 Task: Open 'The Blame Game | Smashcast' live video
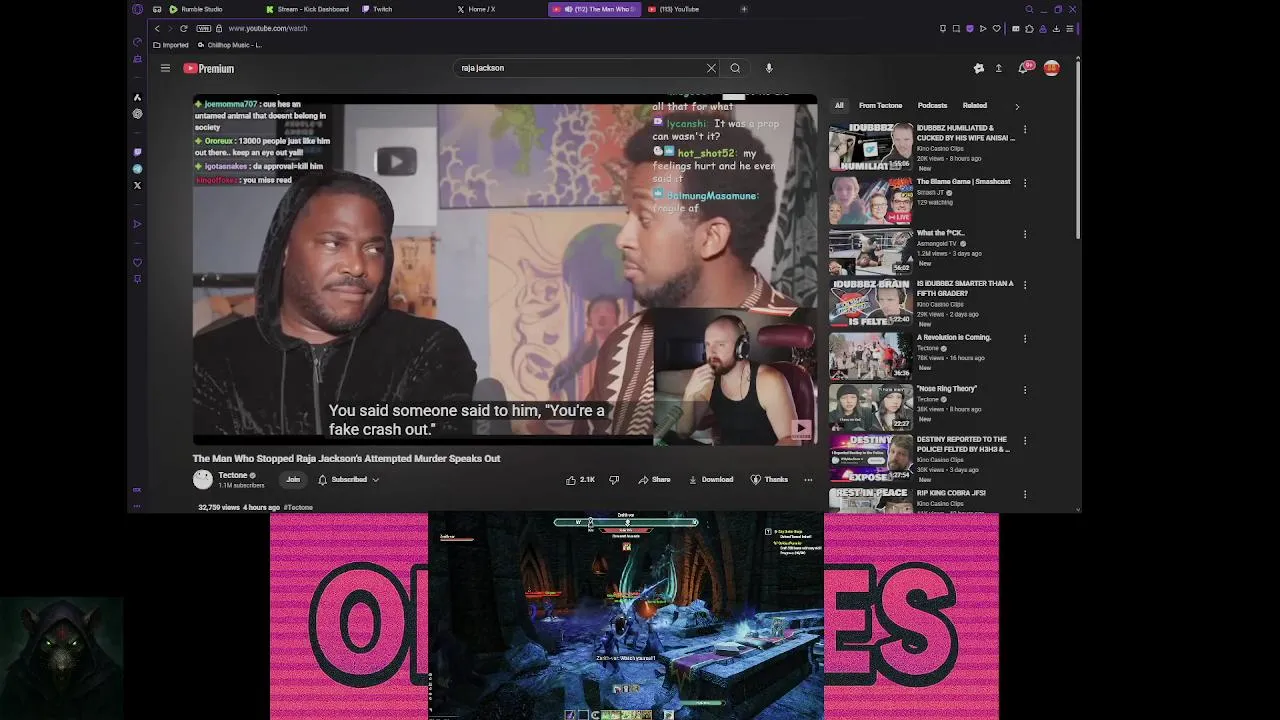tap(870, 201)
